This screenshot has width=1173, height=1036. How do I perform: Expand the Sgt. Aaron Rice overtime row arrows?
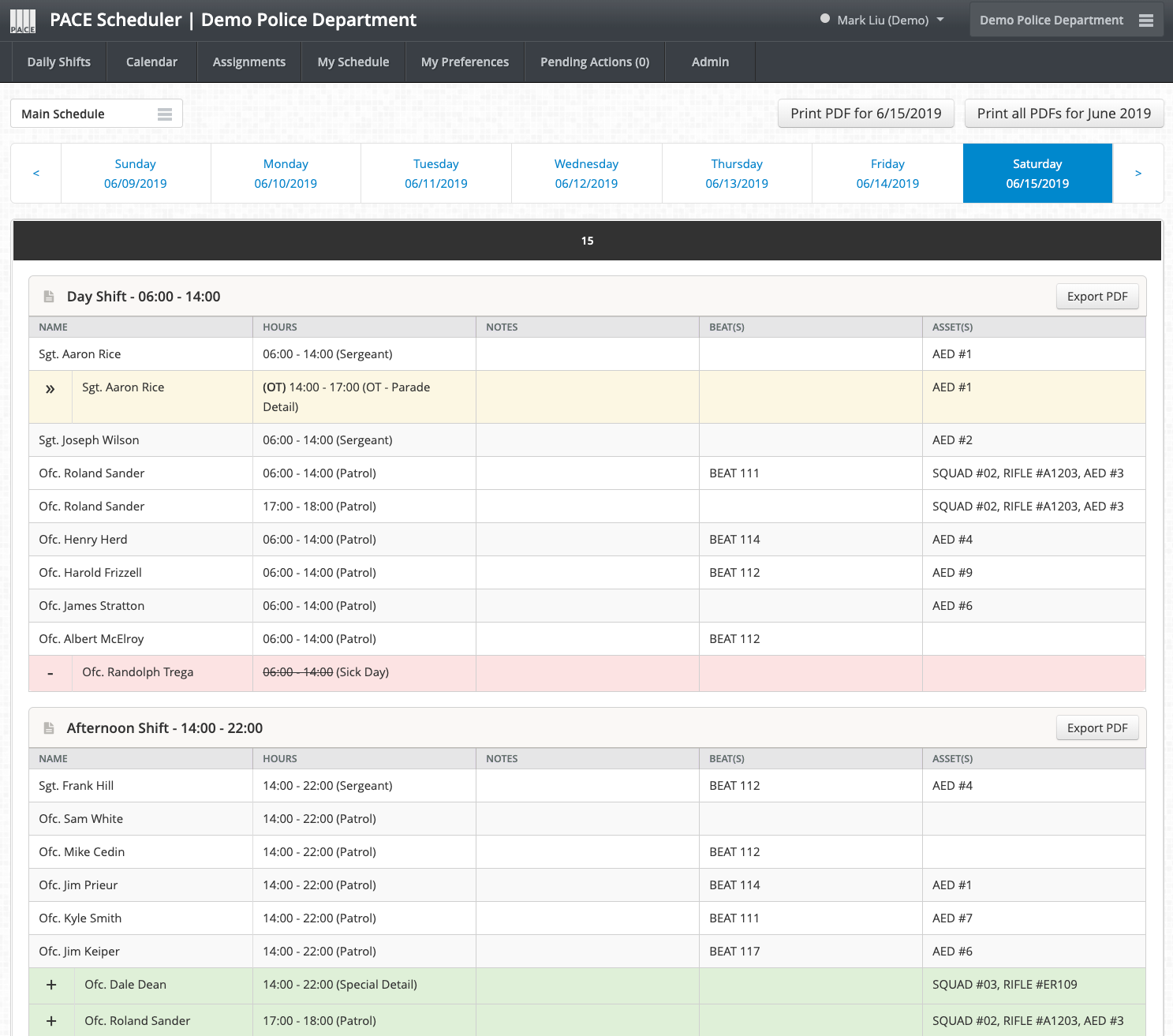click(50, 389)
